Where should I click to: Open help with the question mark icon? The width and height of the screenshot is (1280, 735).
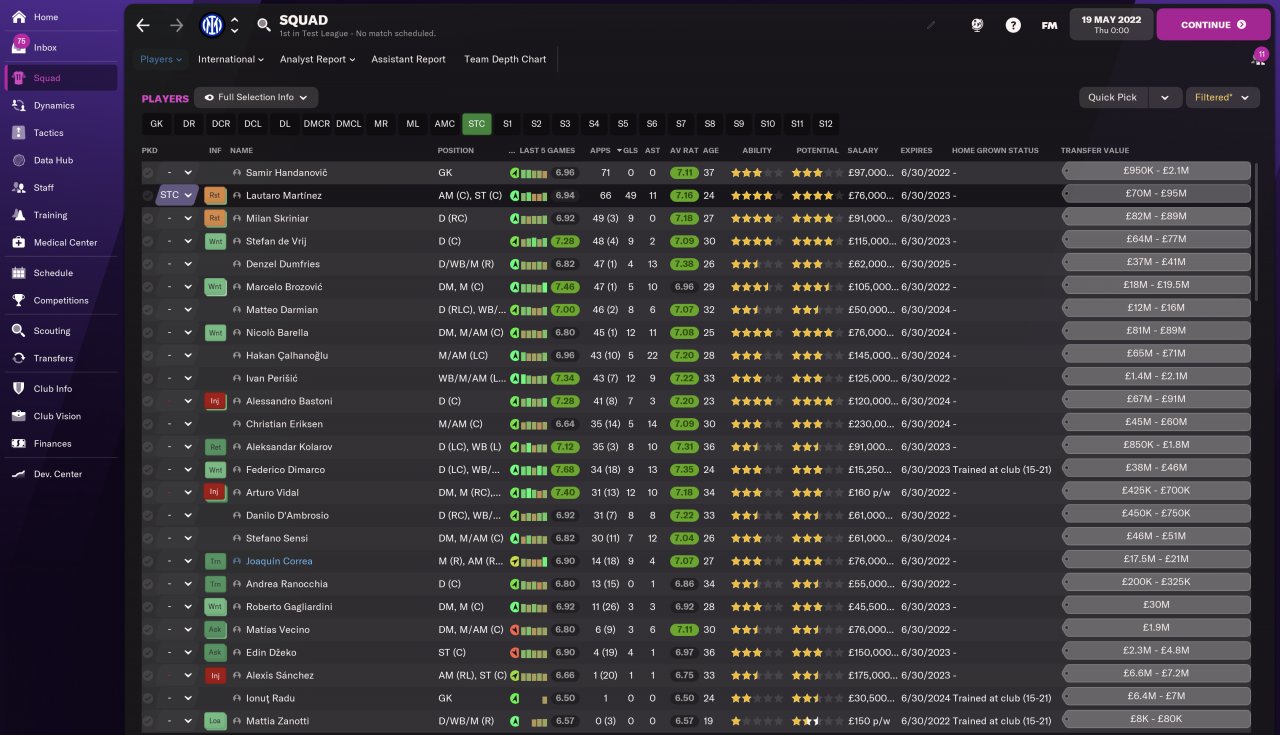(1013, 25)
